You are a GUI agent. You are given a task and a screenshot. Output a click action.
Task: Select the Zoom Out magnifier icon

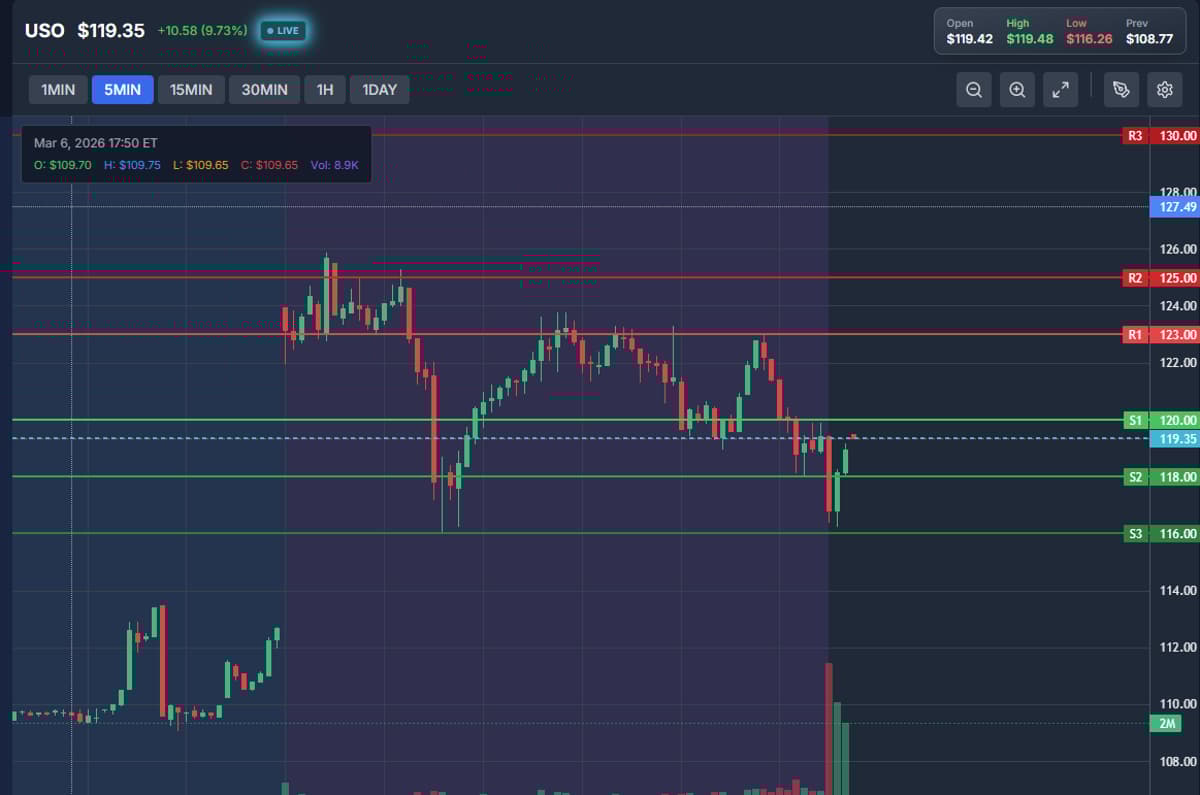click(972, 89)
